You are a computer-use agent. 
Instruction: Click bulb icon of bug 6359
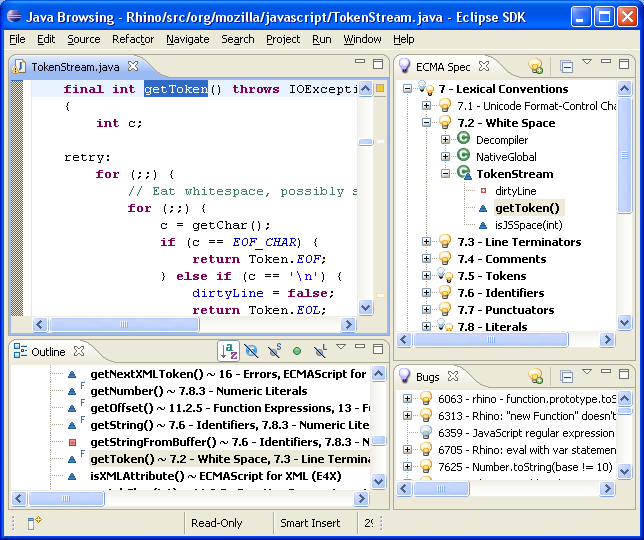coord(426,432)
